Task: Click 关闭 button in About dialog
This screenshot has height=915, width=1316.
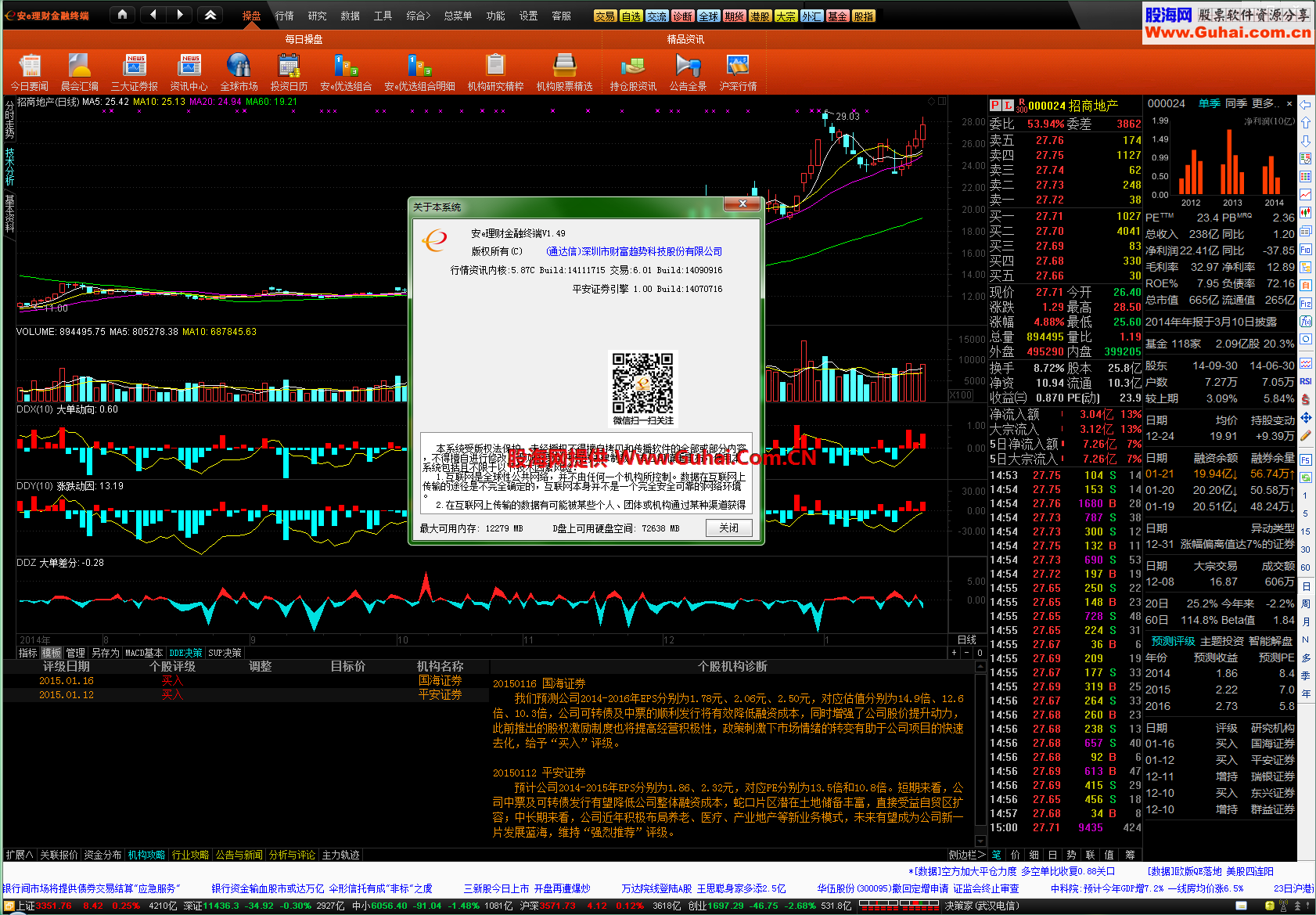Action: coord(729,528)
